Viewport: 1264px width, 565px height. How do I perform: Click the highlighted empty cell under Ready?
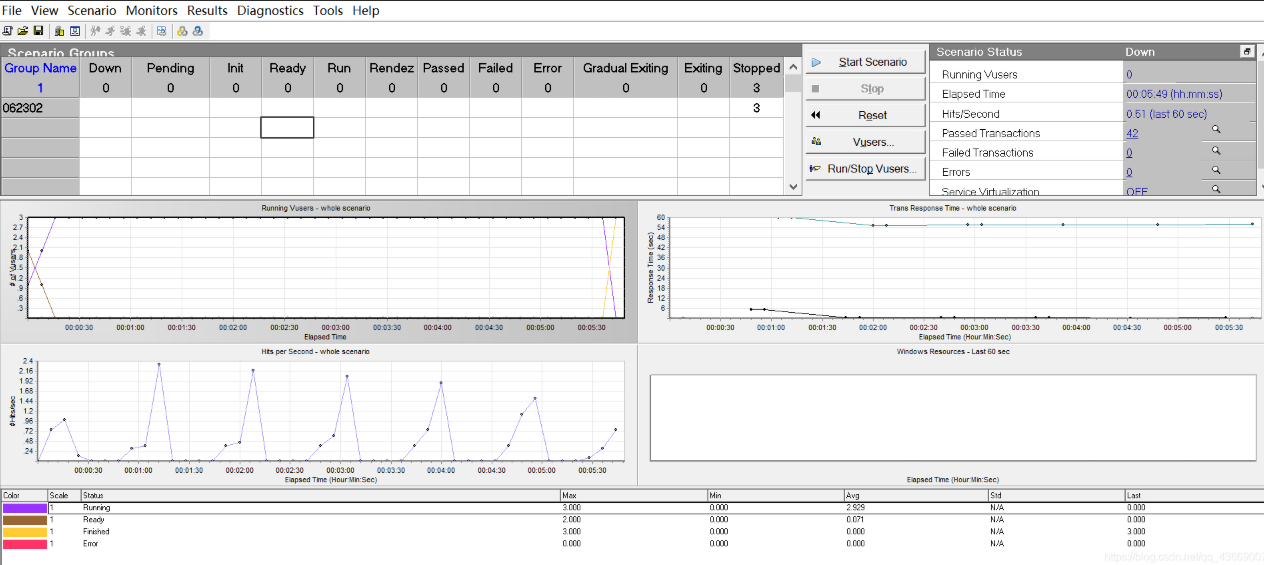[287, 127]
